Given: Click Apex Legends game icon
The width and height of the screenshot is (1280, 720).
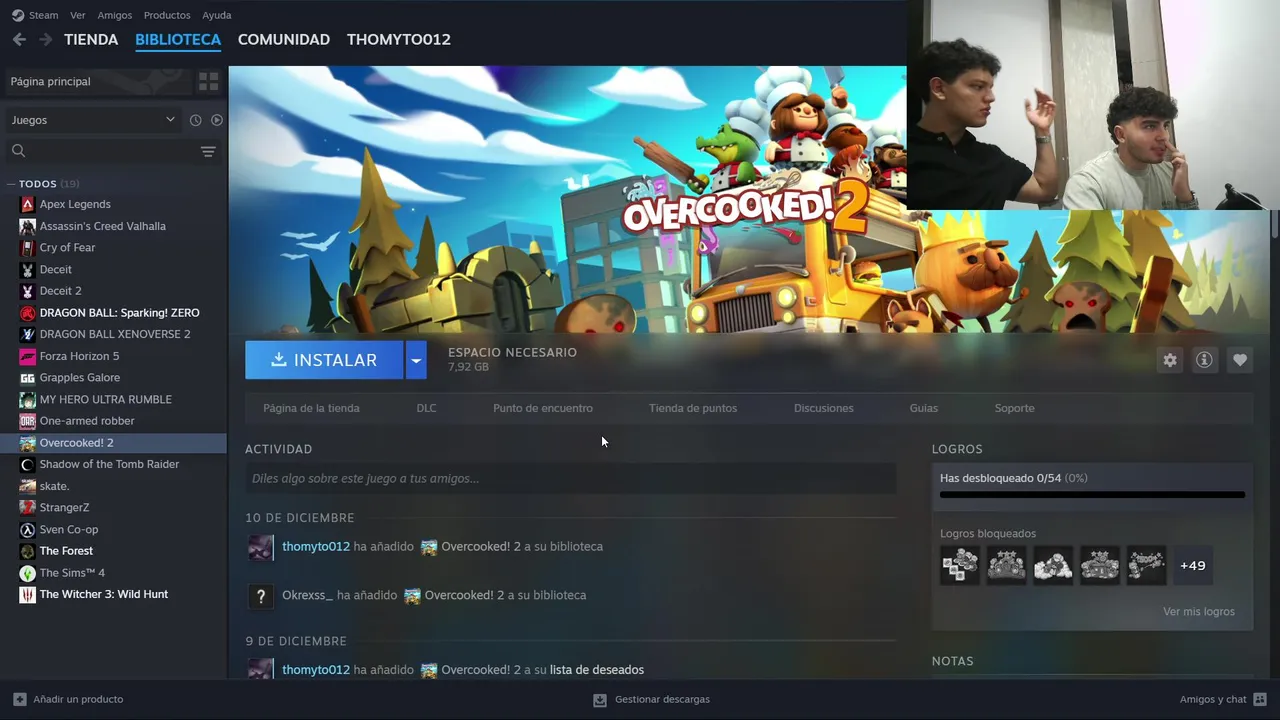Looking at the screenshot, I should pos(28,204).
